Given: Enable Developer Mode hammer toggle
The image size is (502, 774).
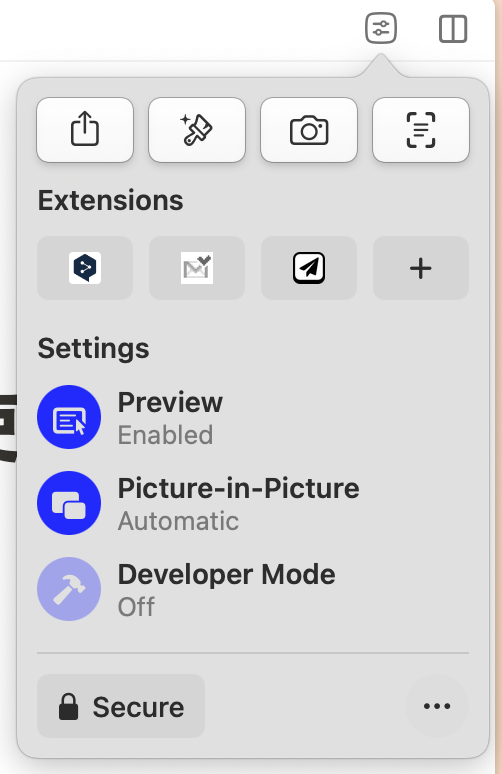Looking at the screenshot, I should tap(69, 589).
